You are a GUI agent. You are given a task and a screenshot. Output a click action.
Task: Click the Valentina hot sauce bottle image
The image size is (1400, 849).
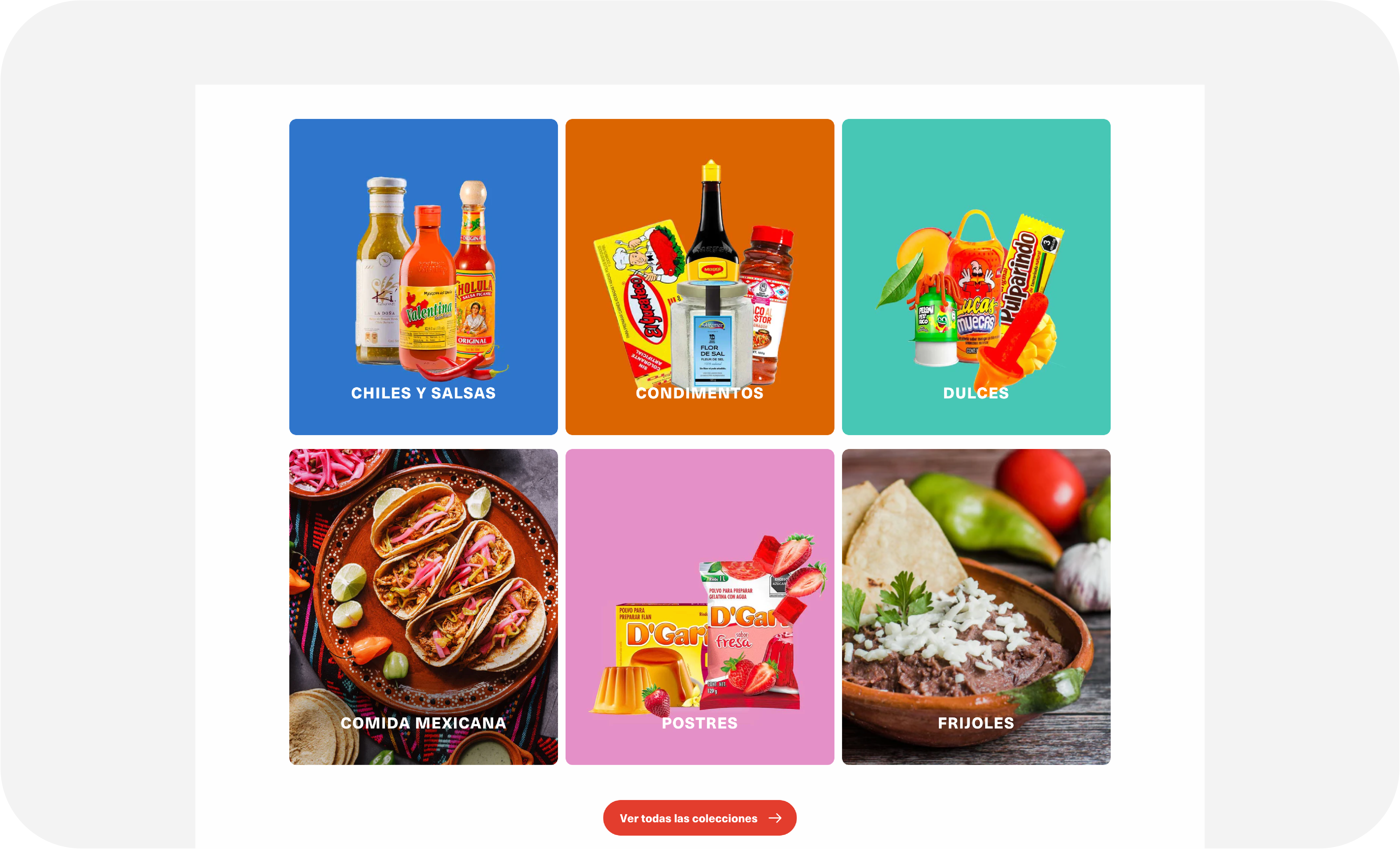[x=427, y=290]
